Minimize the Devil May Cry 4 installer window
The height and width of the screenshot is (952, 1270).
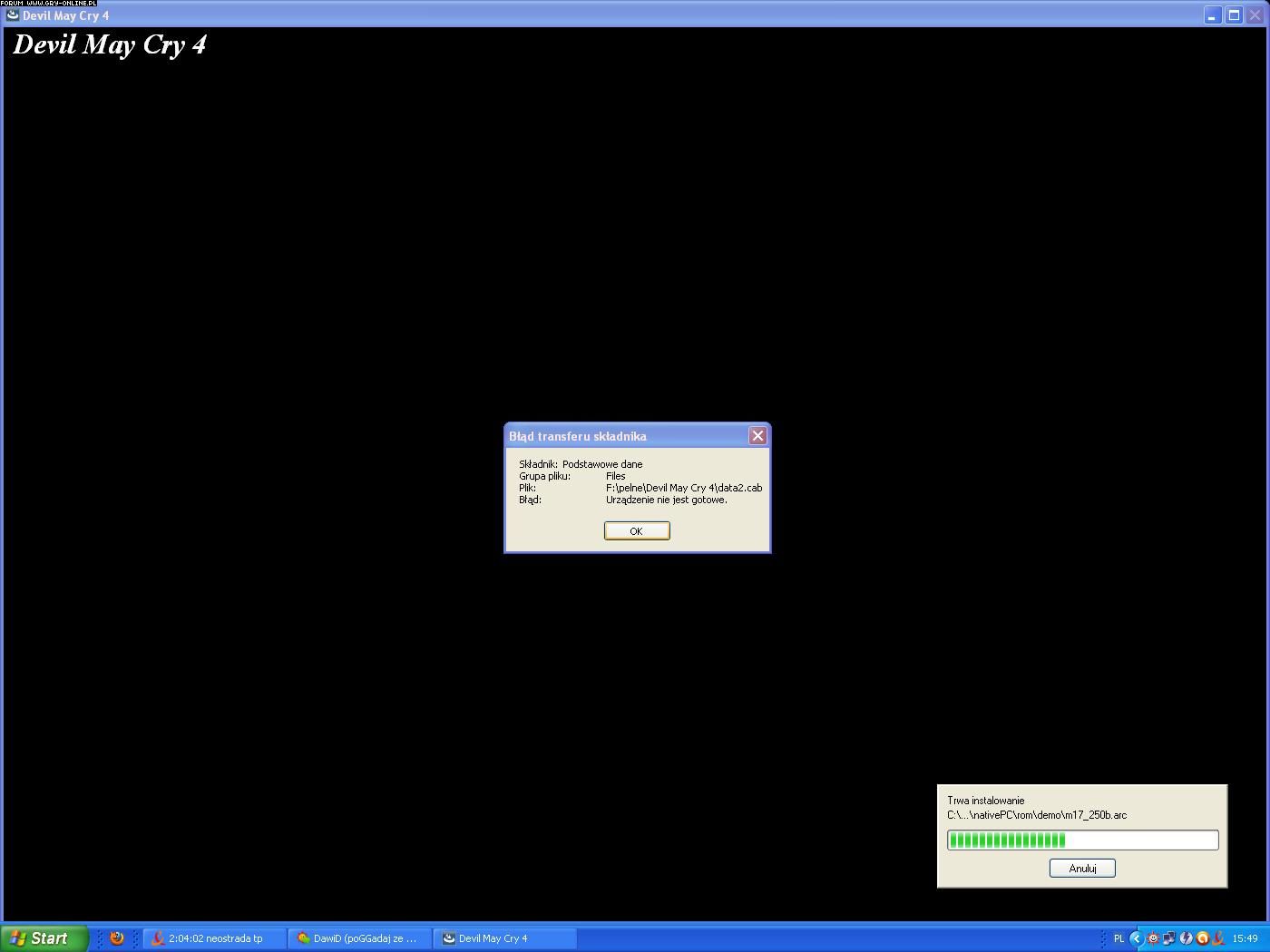[1213, 15]
